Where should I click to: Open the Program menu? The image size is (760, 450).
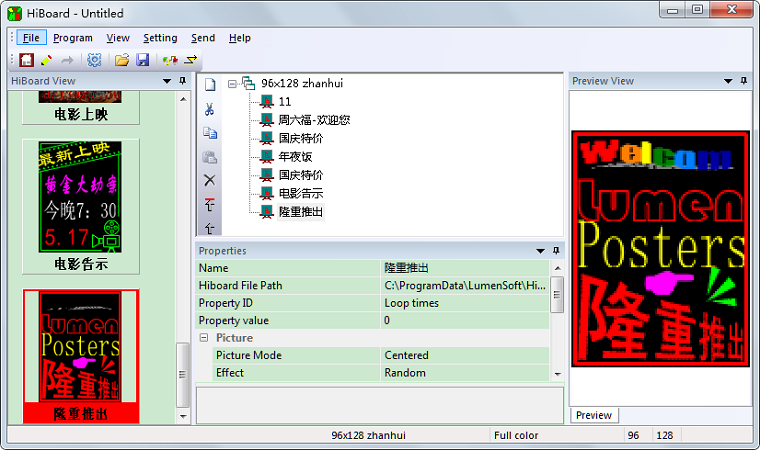[x=73, y=38]
